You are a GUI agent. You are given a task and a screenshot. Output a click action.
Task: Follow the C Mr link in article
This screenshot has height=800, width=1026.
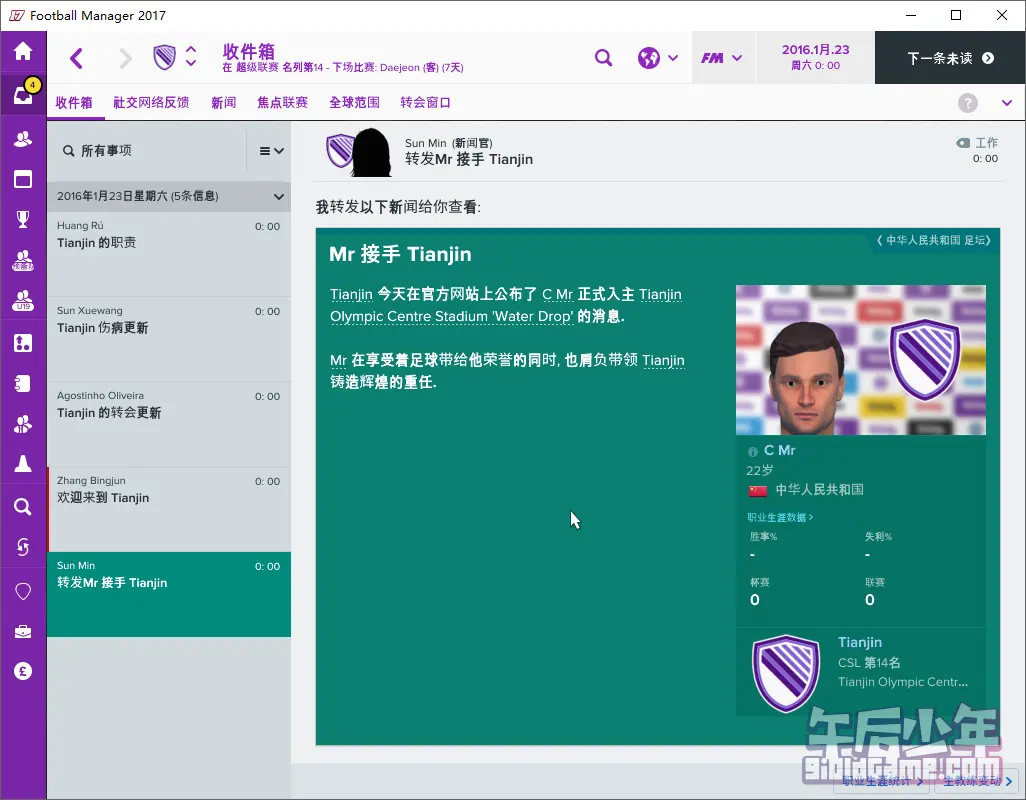coord(557,294)
